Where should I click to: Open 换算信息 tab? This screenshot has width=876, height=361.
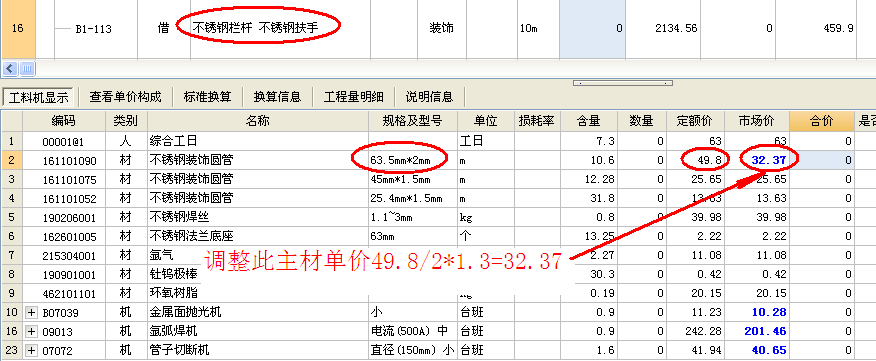277,97
